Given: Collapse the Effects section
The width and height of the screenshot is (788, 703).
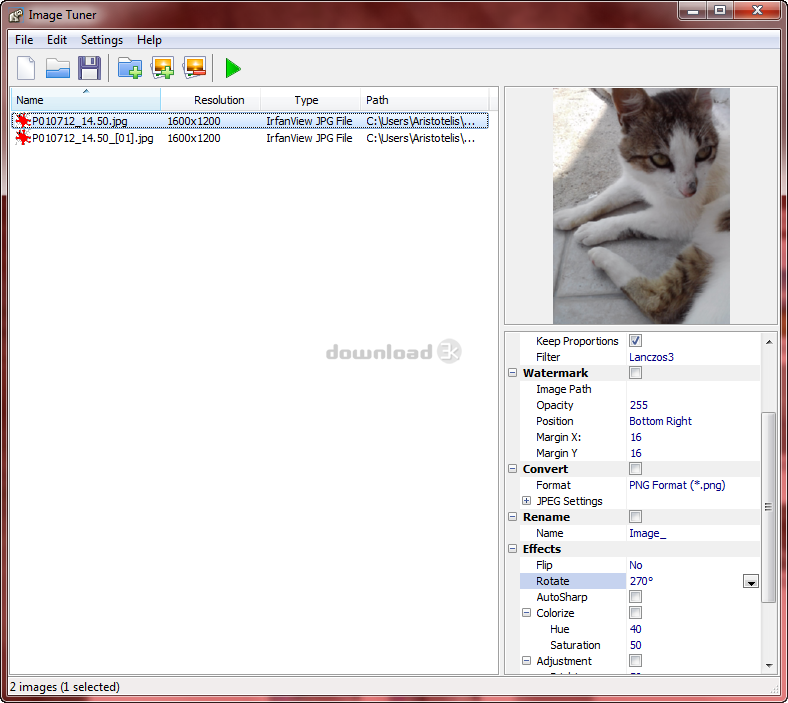Looking at the screenshot, I should click(x=512, y=549).
